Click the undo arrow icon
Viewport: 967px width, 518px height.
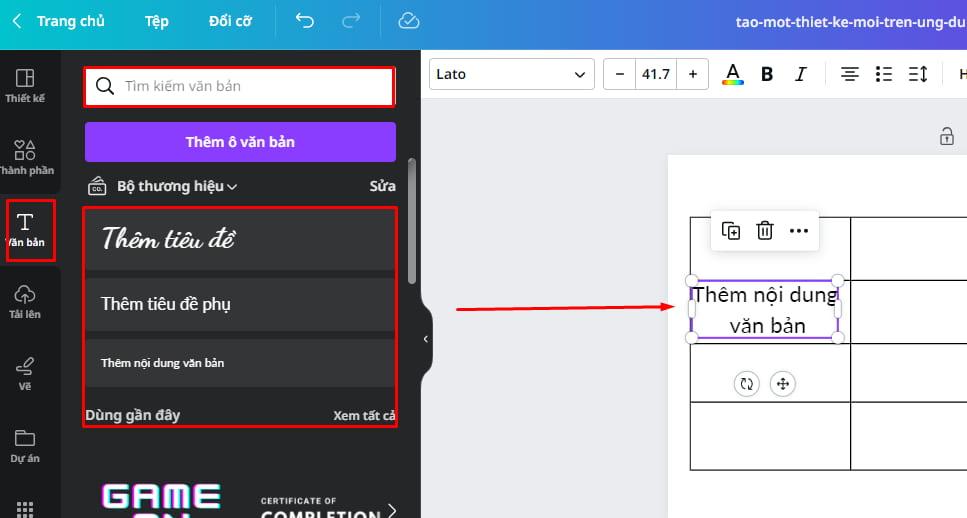pyautogui.click(x=305, y=22)
